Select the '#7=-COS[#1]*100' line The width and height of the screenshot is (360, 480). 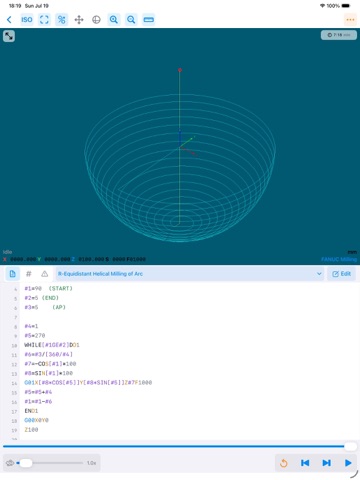(x=50, y=364)
